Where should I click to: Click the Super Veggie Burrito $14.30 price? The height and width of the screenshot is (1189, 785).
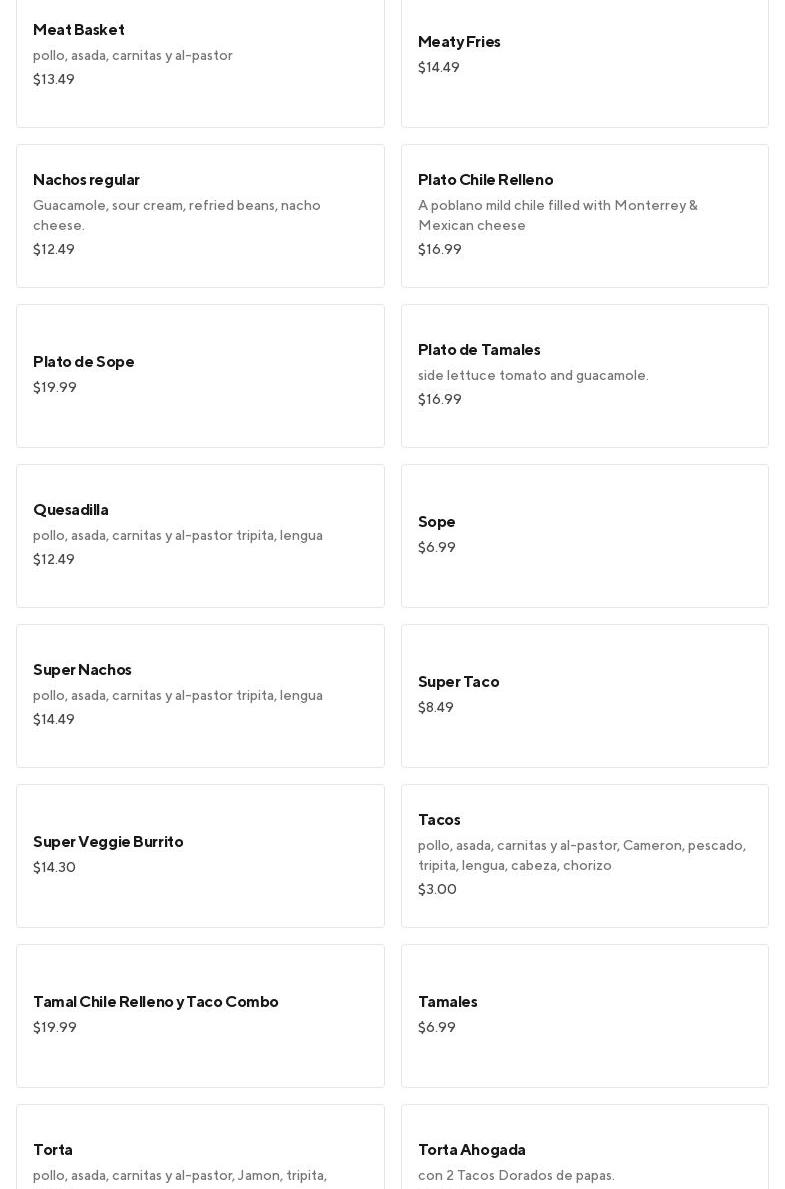pyautogui.click(x=55, y=868)
